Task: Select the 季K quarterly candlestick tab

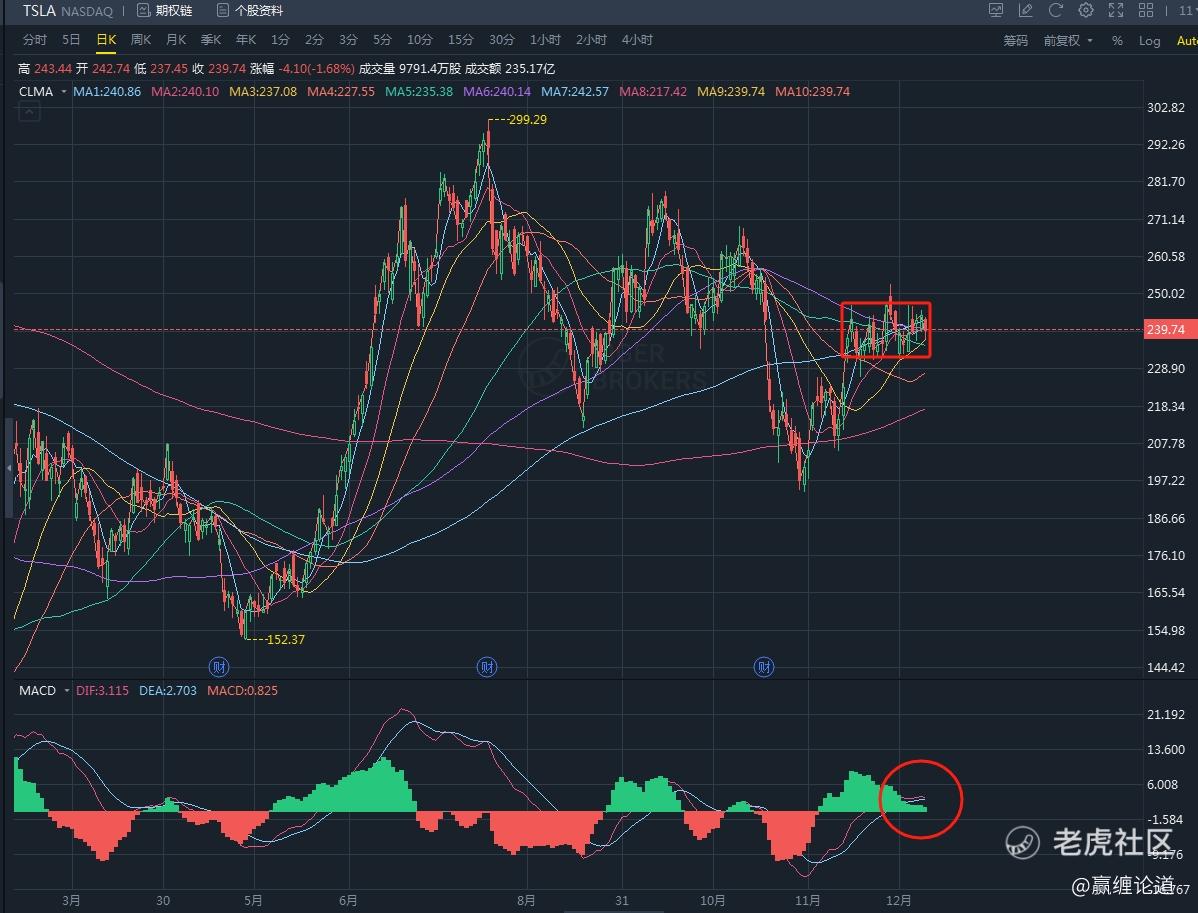Action: 211,40
